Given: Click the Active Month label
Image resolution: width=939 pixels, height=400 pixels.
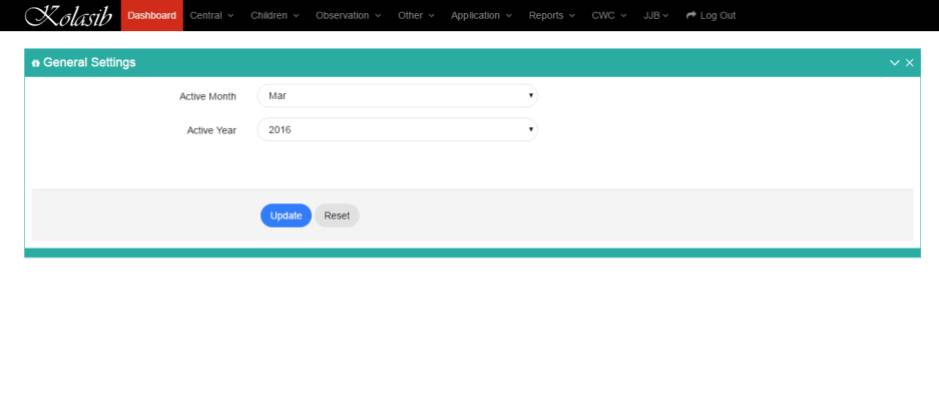Looking at the screenshot, I should point(207,96).
